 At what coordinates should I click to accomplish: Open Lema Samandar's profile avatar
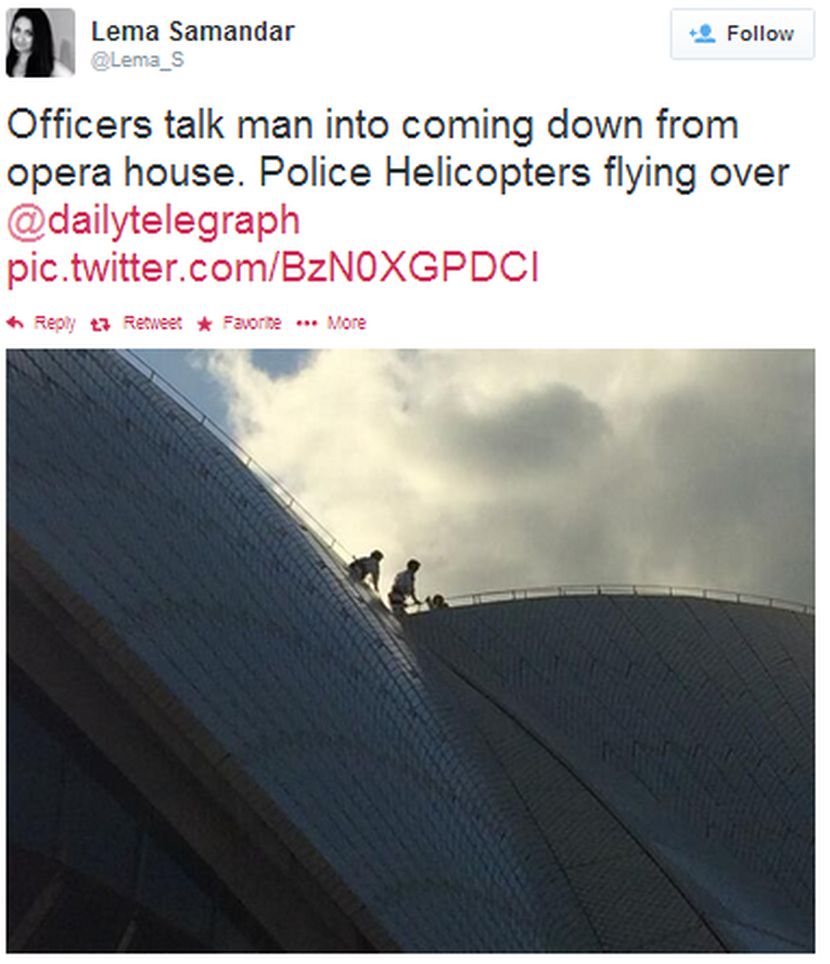[x=41, y=43]
